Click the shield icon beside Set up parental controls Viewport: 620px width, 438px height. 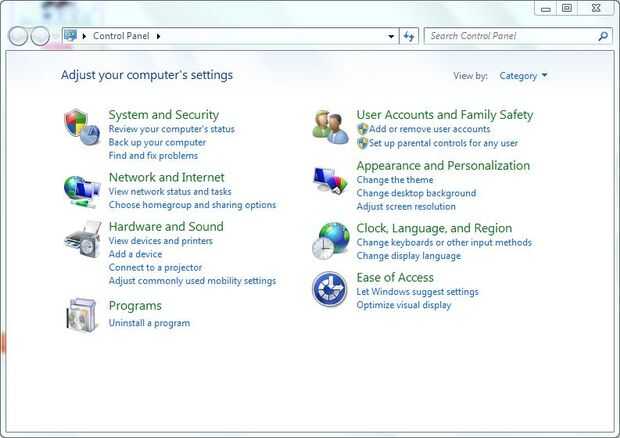(362, 143)
